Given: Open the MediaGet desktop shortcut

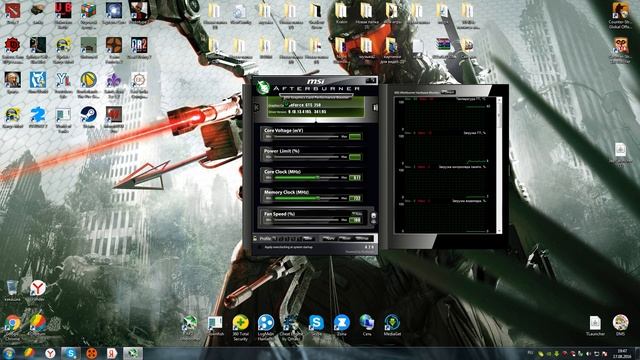Looking at the screenshot, I should 392,322.
